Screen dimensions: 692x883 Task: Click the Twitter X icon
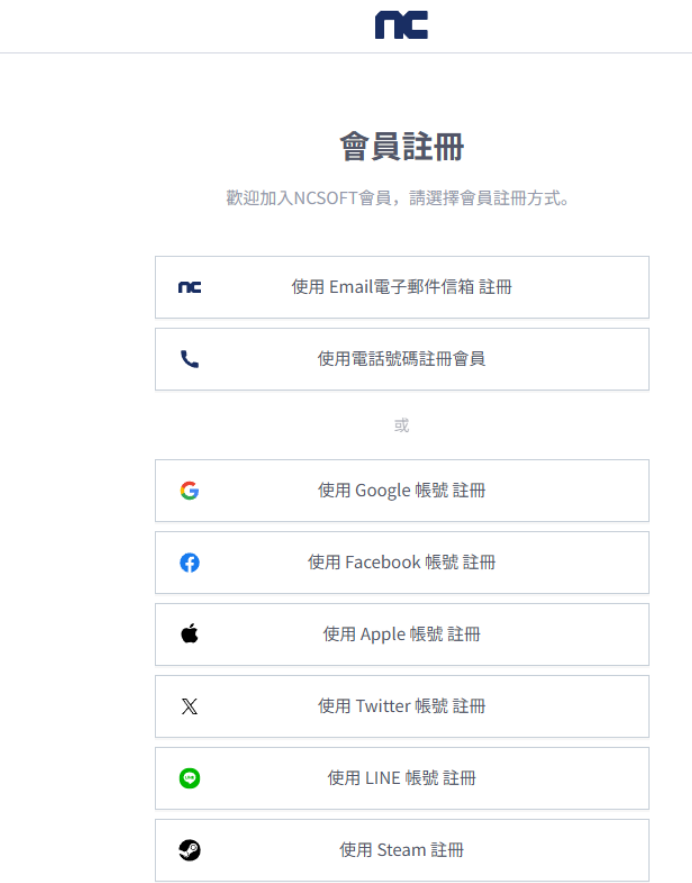190,706
